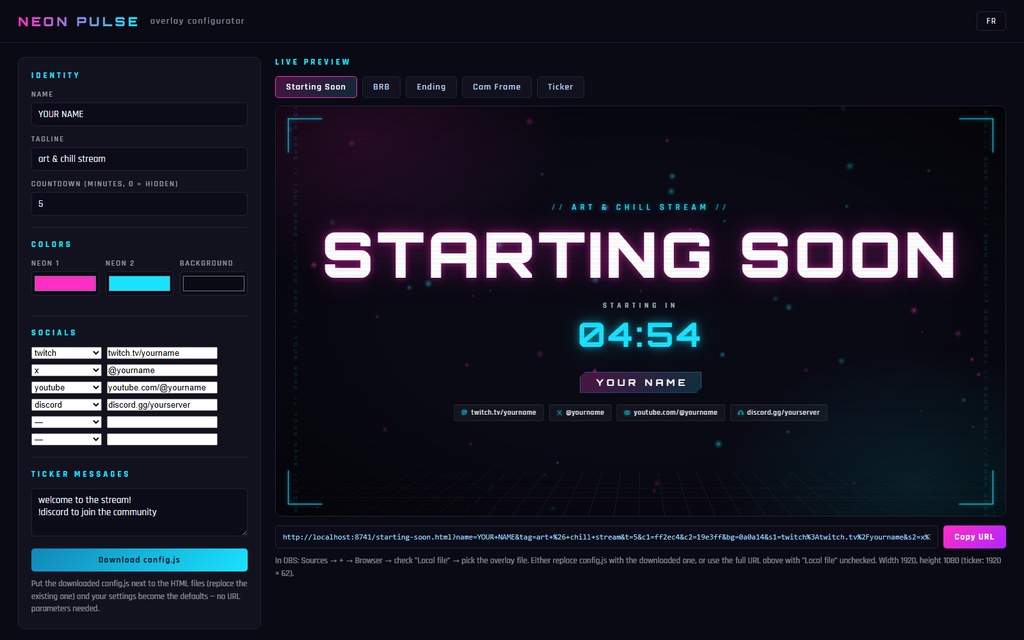Click the 'overlay configurator' subtitle
The height and width of the screenshot is (640, 1024).
coord(197,21)
